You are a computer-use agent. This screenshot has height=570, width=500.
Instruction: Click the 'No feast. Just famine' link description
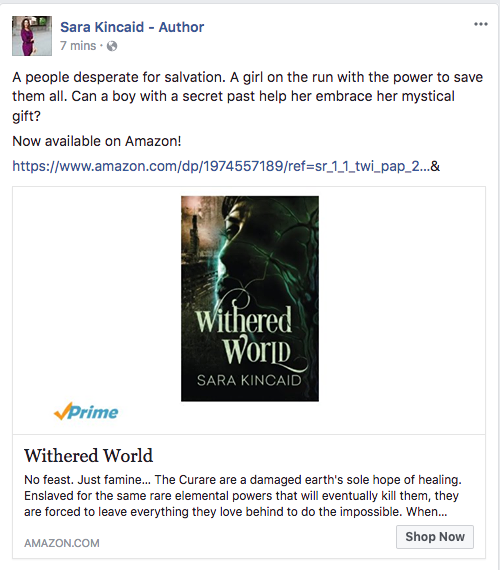pyautogui.click(x=243, y=495)
